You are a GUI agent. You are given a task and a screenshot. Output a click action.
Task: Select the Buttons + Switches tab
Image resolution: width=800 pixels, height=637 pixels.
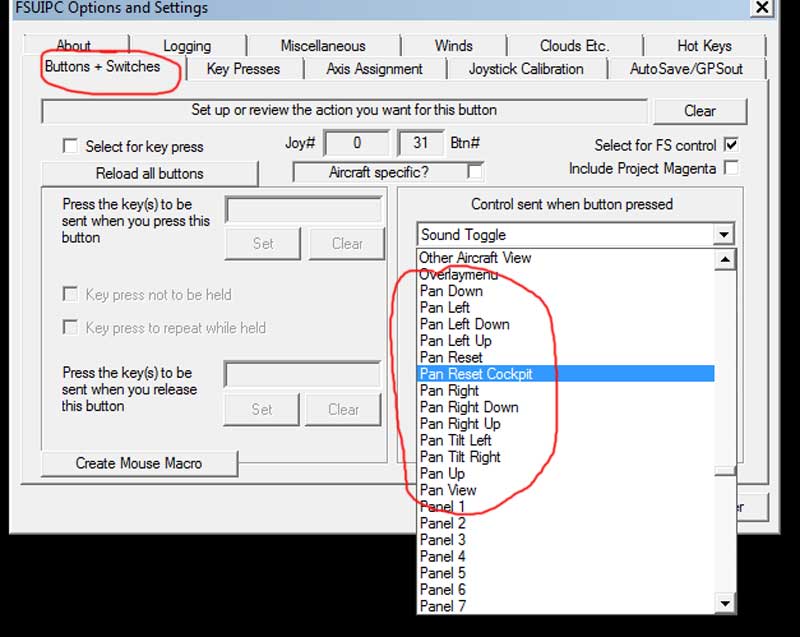click(x=103, y=67)
